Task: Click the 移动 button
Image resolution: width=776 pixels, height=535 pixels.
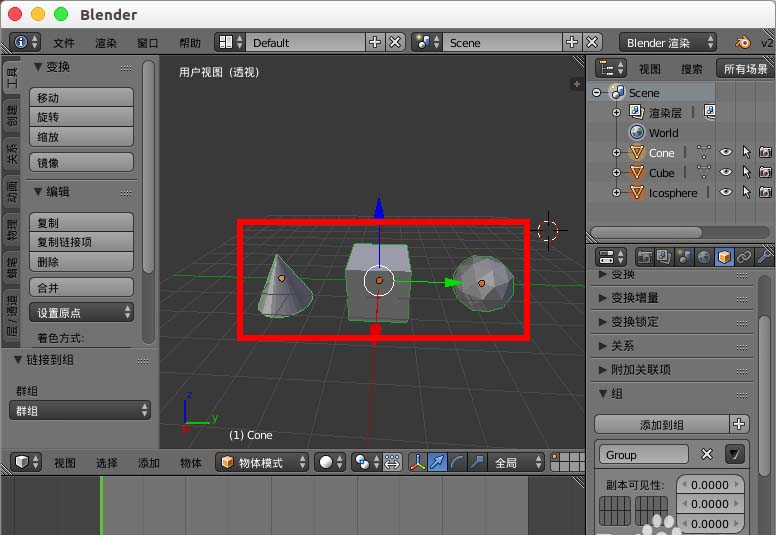Action: pyautogui.click(x=81, y=97)
